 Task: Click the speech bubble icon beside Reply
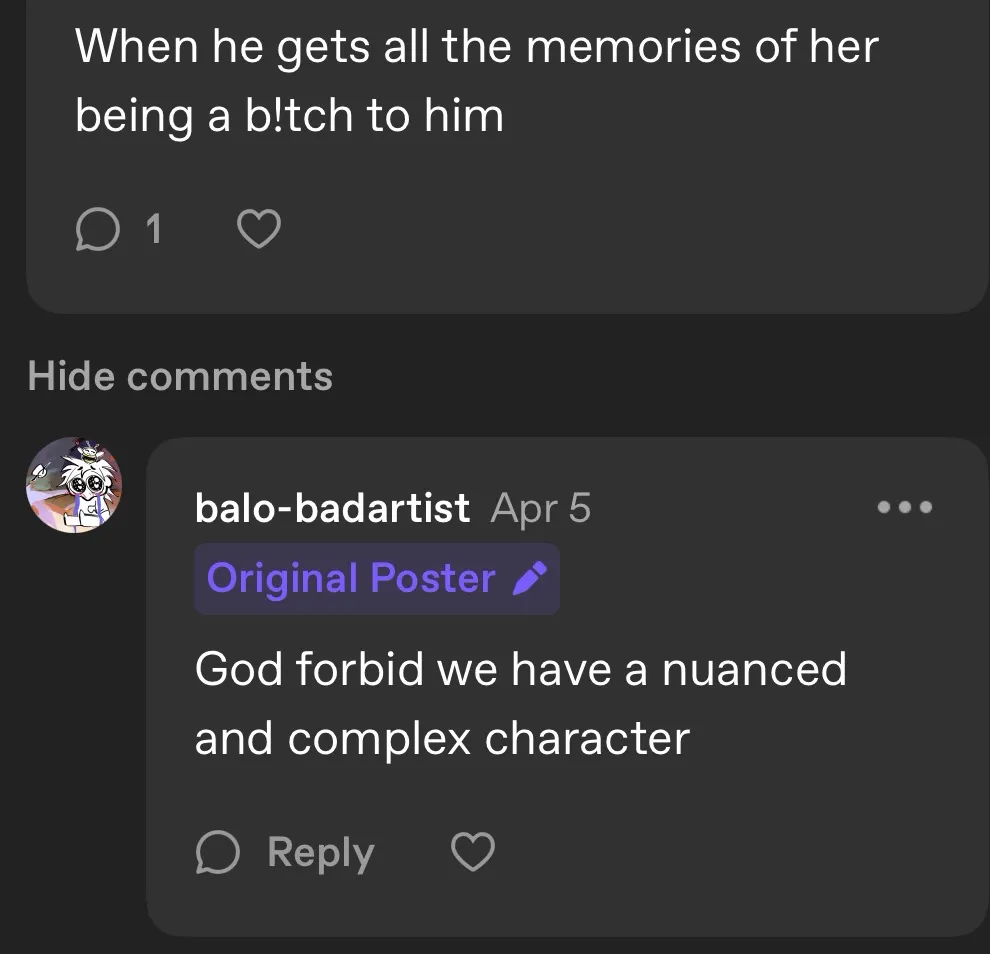click(x=218, y=853)
